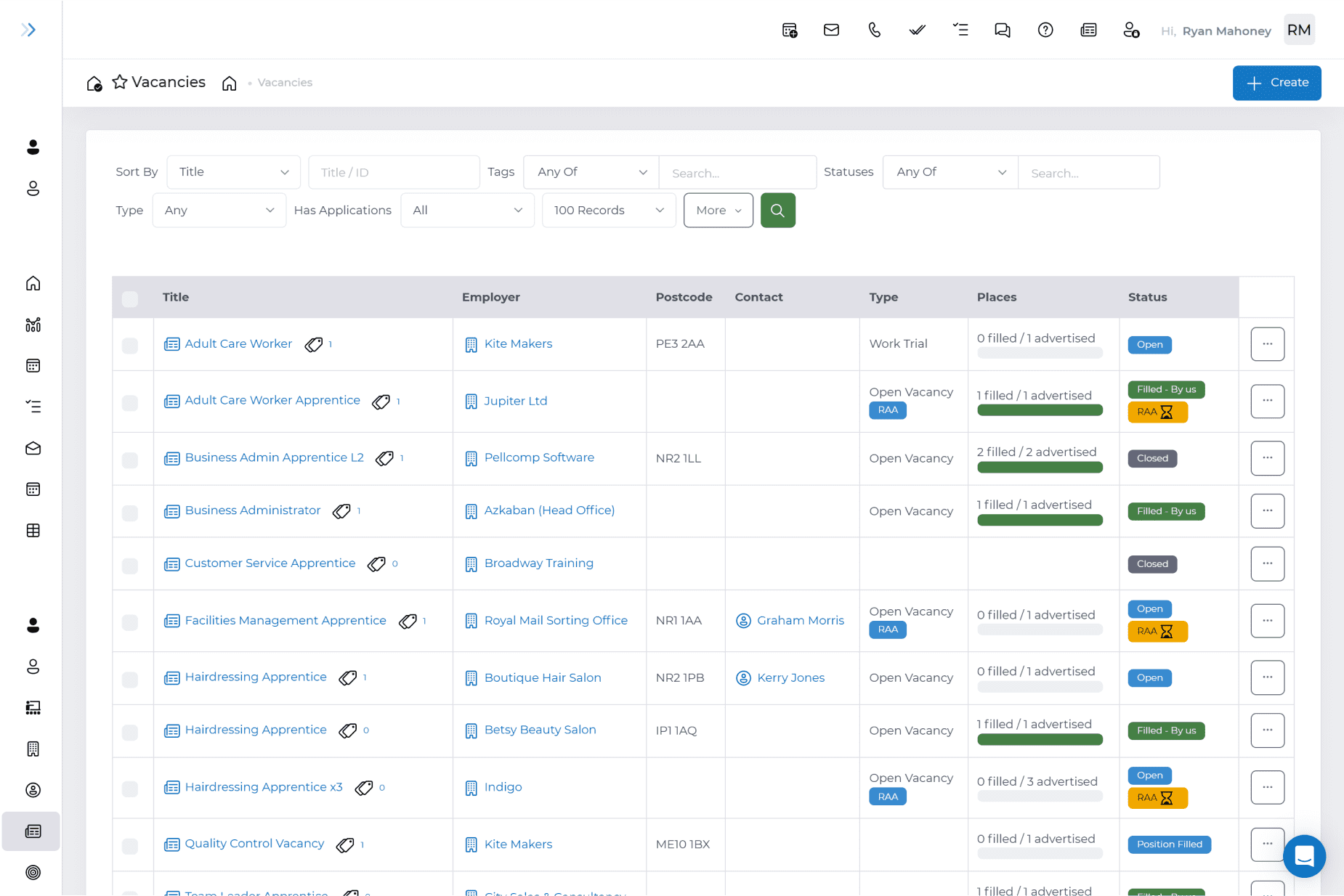Run search with green magnifier button
1344x896 pixels.
point(777,211)
